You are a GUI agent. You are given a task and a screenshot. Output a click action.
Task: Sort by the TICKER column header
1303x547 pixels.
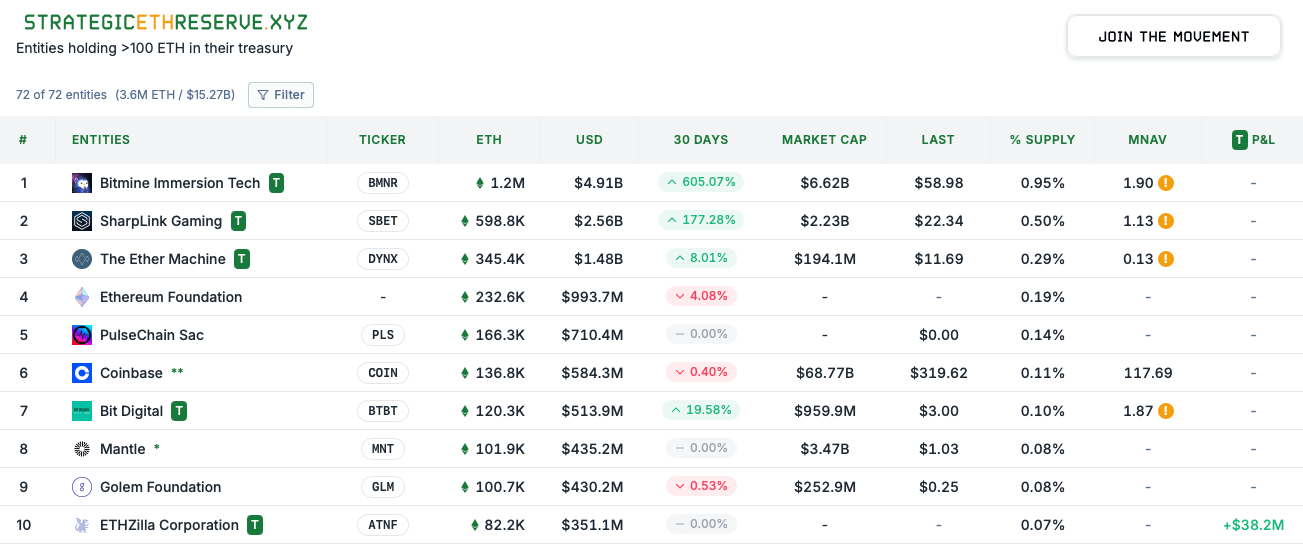click(383, 140)
